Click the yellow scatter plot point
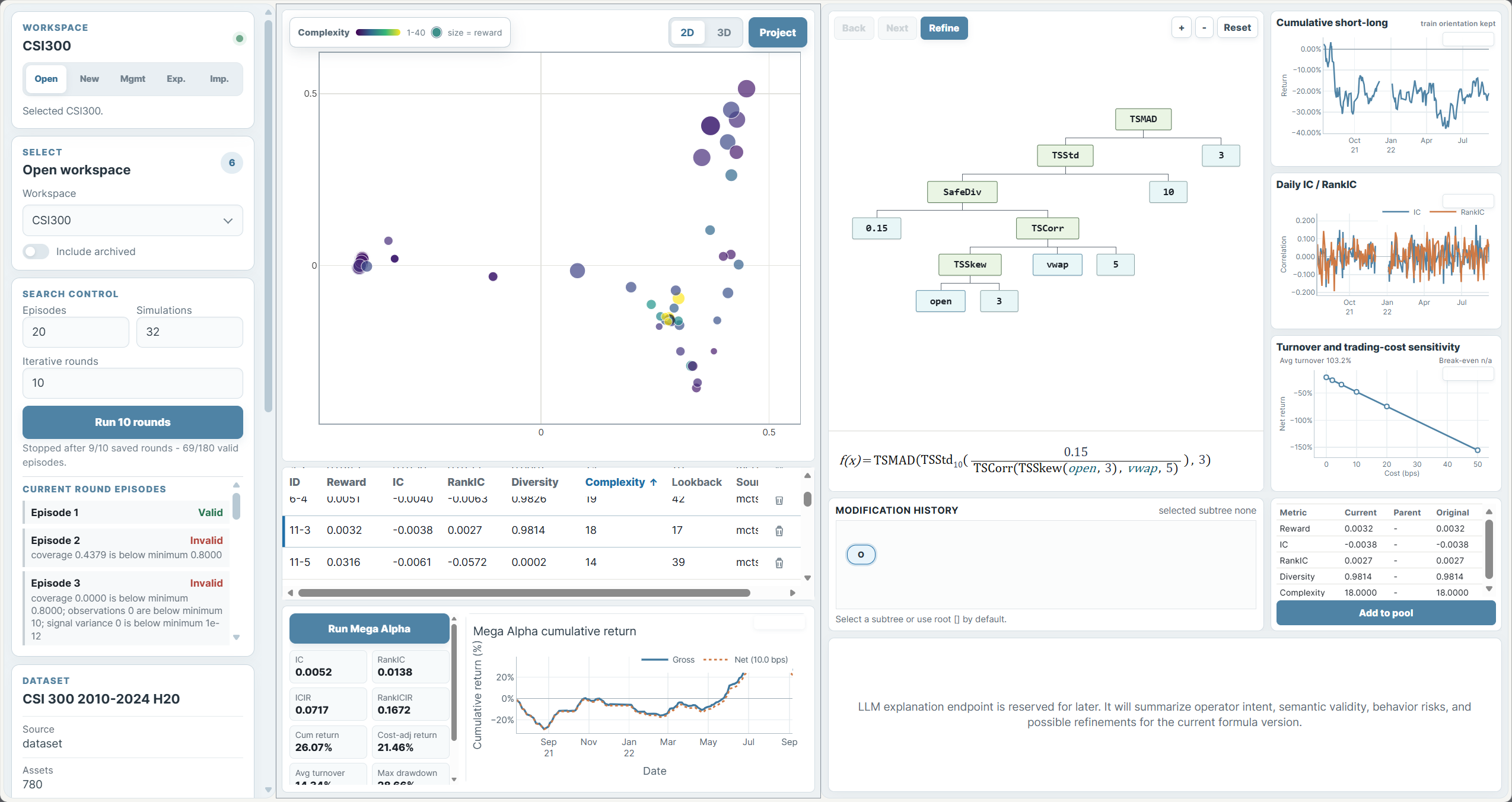1512x802 pixels. 679,298
